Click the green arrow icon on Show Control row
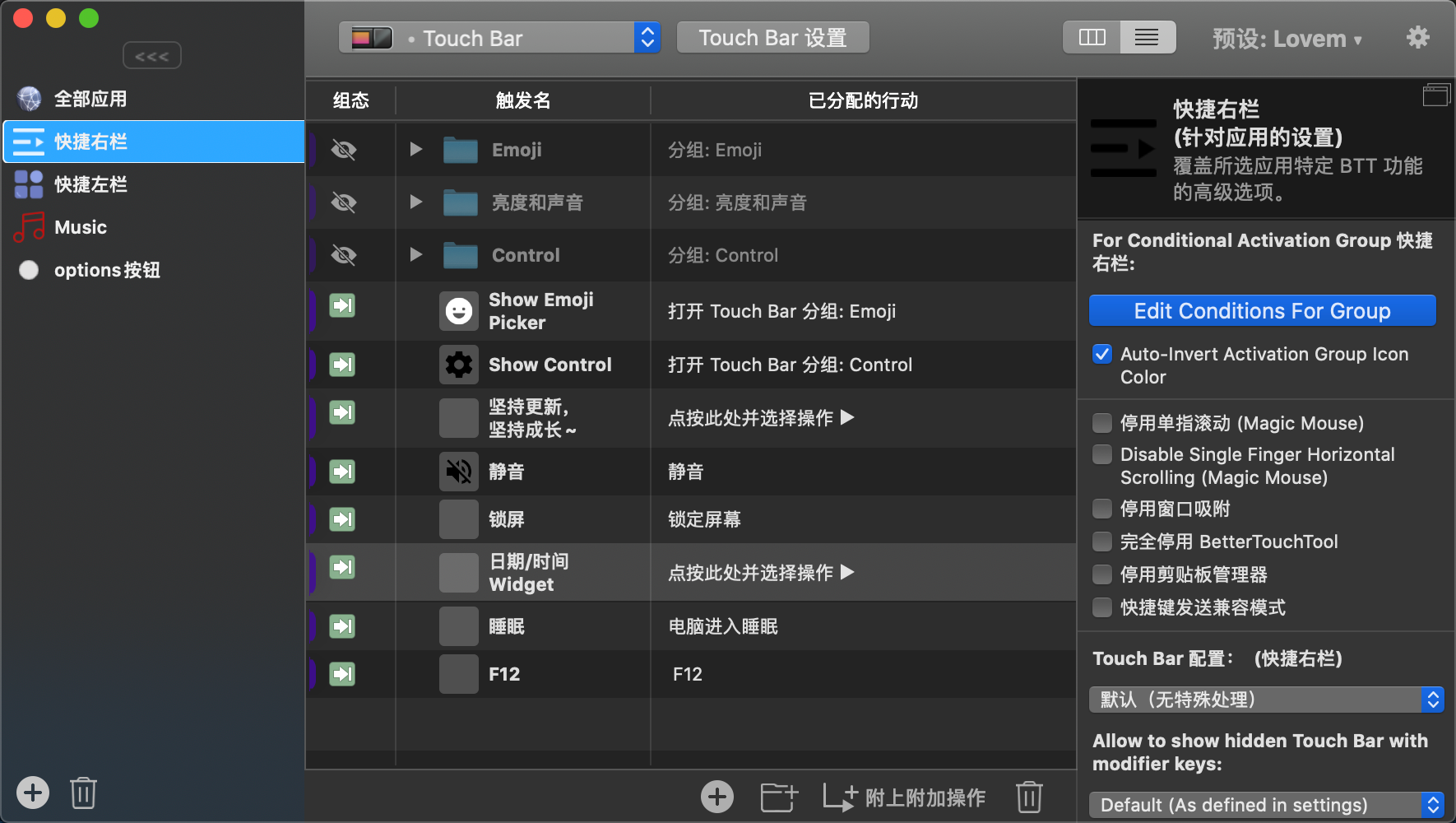The image size is (1456, 823). point(342,365)
